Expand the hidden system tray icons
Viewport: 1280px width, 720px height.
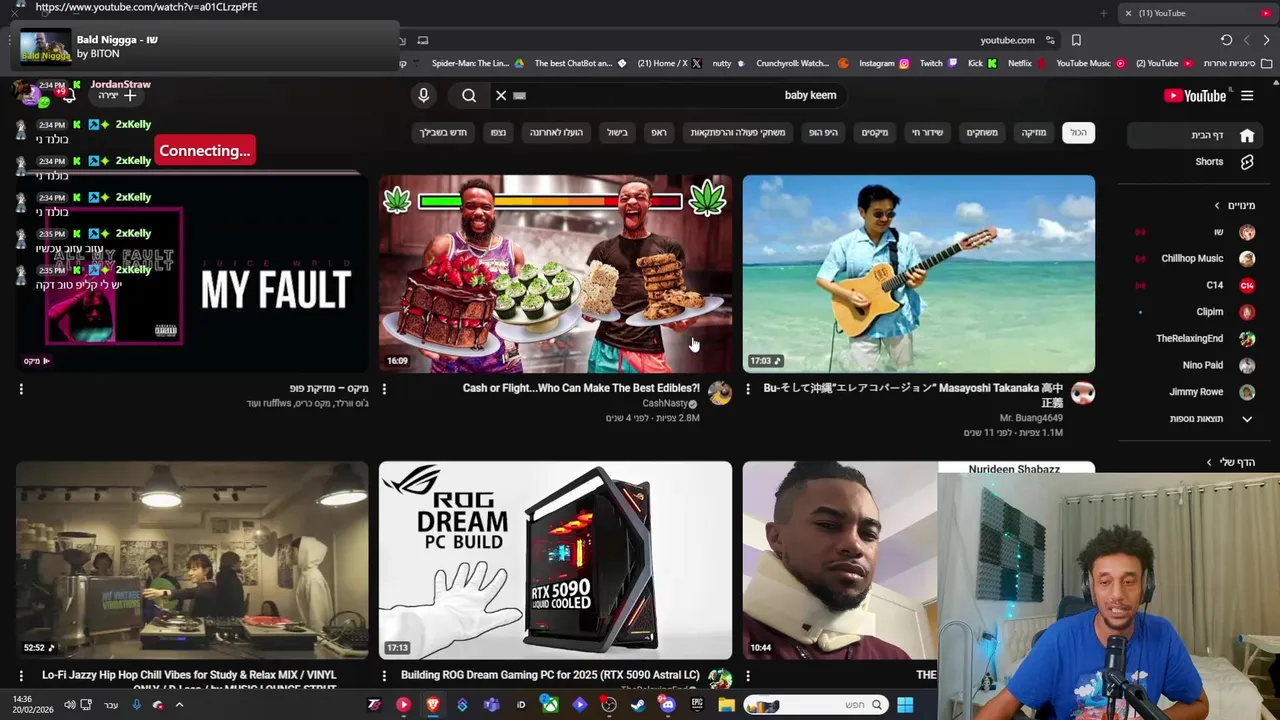pos(179,705)
